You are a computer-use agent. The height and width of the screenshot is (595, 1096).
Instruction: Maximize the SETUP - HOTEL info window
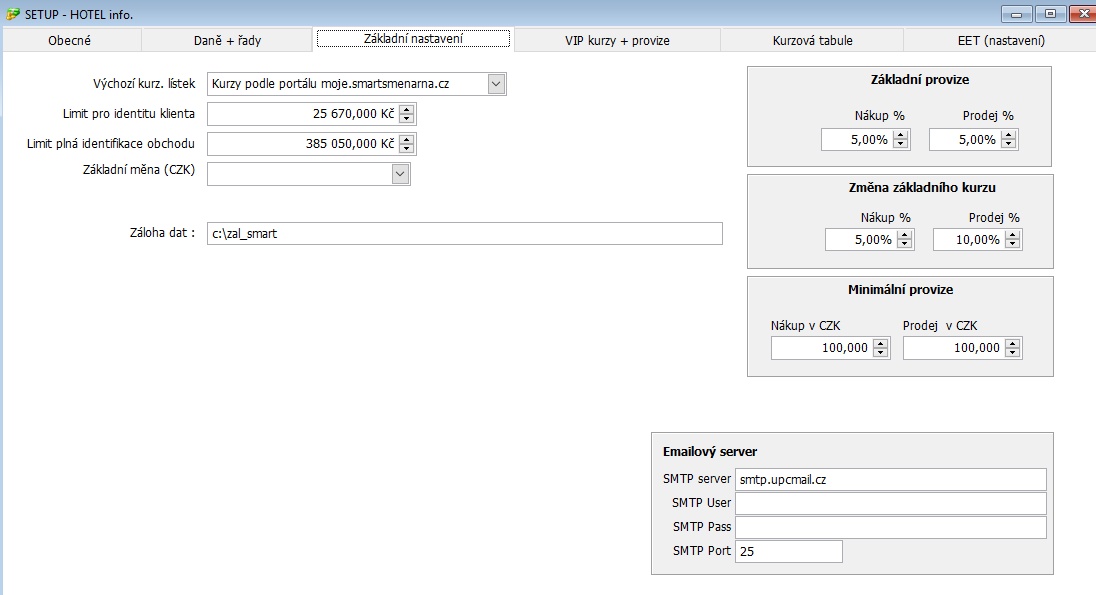(x=1050, y=14)
